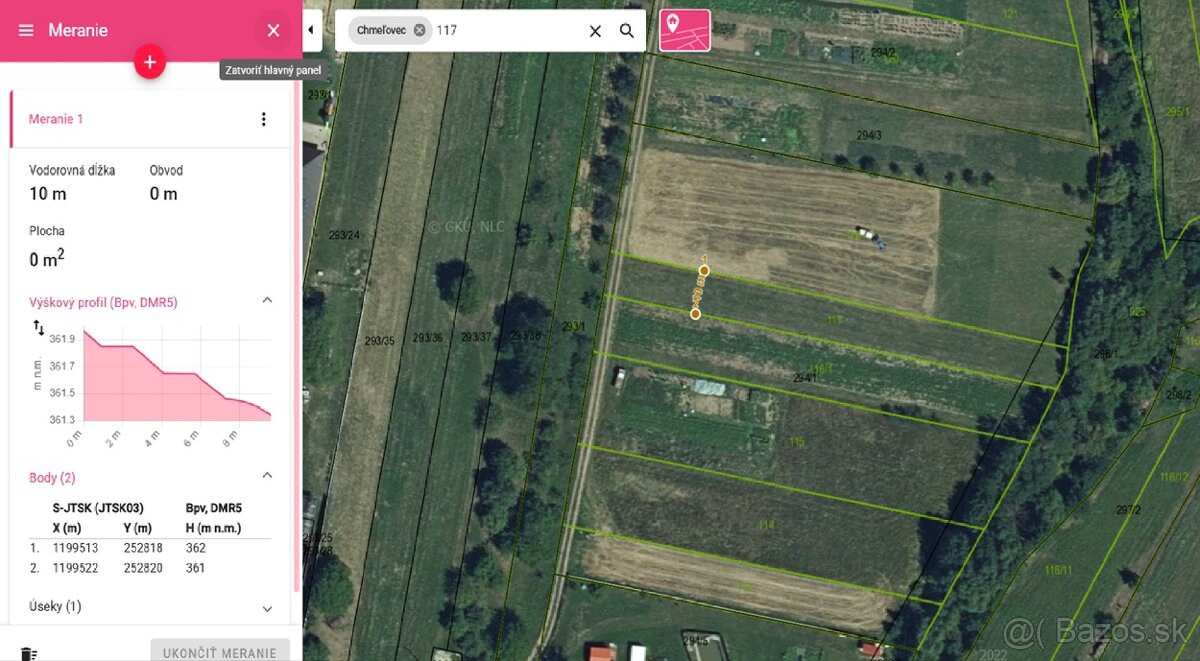The image size is (1200, 661).
Task: Expand the Úseky (1) section
Action: pyautogui.click(x=267, y=608)
